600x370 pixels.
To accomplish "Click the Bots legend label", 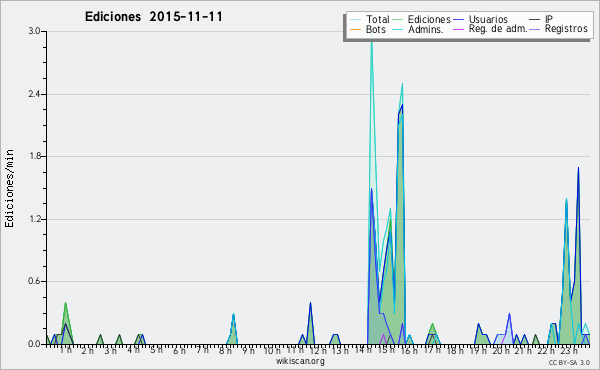I will point(376,29).
